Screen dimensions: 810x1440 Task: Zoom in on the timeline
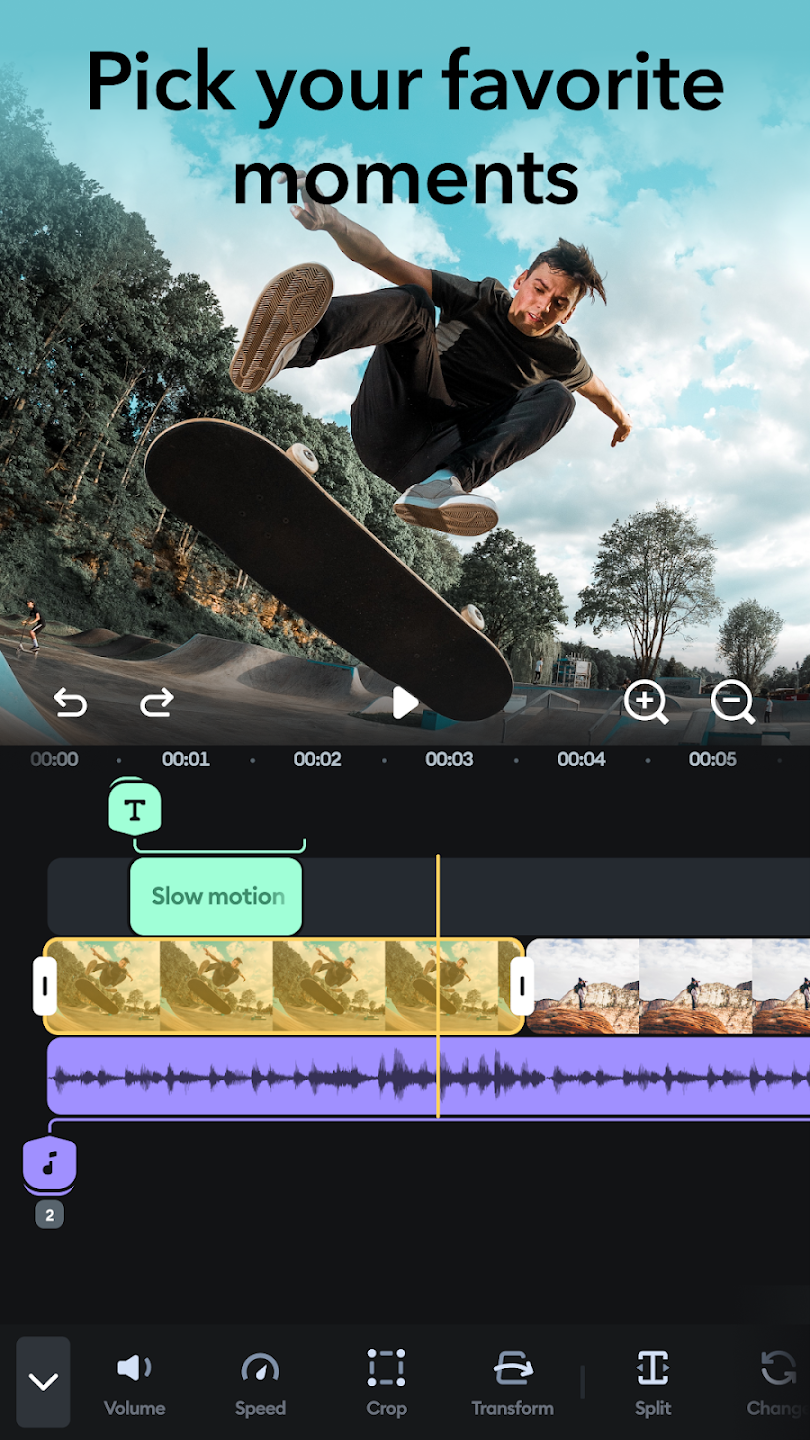pyautogui.click(x=647, y=703)
